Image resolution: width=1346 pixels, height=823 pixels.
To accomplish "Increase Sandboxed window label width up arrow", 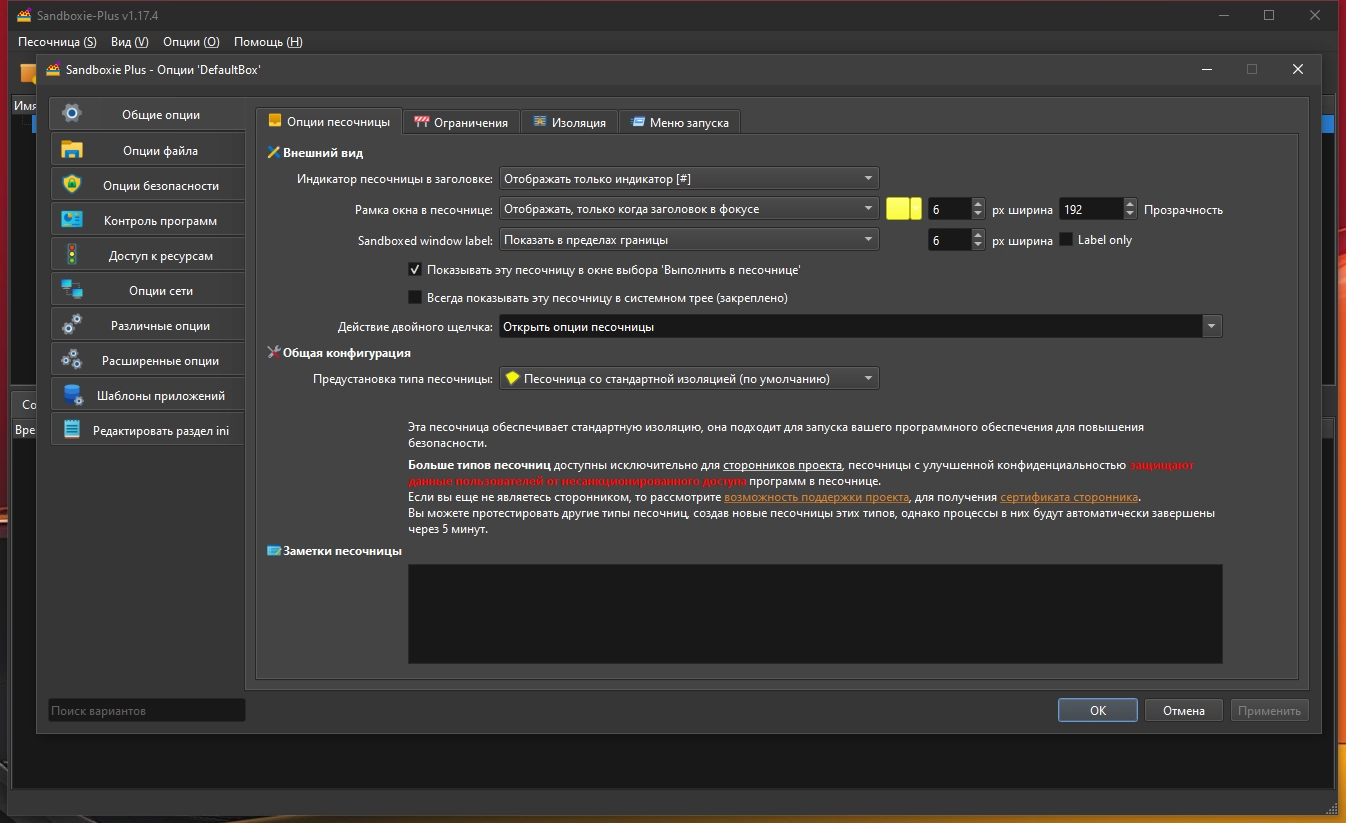I will 978,235.
